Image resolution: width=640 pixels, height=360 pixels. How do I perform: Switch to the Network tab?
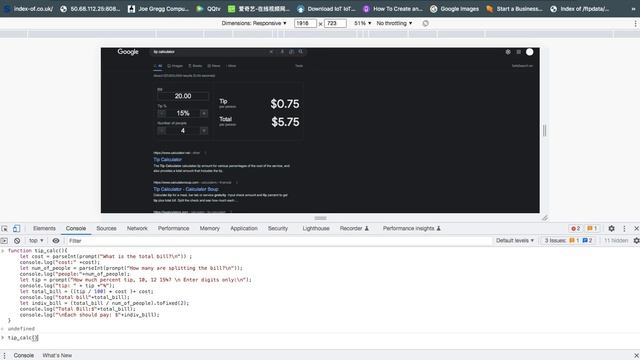(x=137, y=229)
